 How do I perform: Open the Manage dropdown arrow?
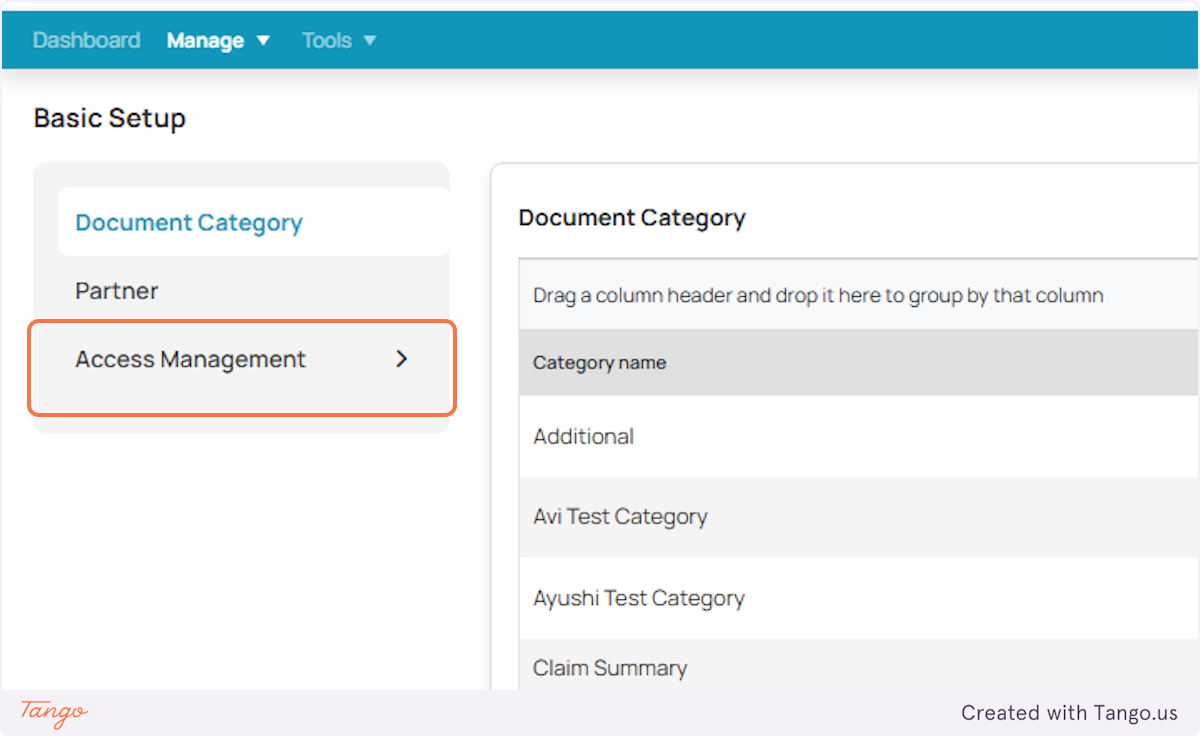[x=262, y=40]
